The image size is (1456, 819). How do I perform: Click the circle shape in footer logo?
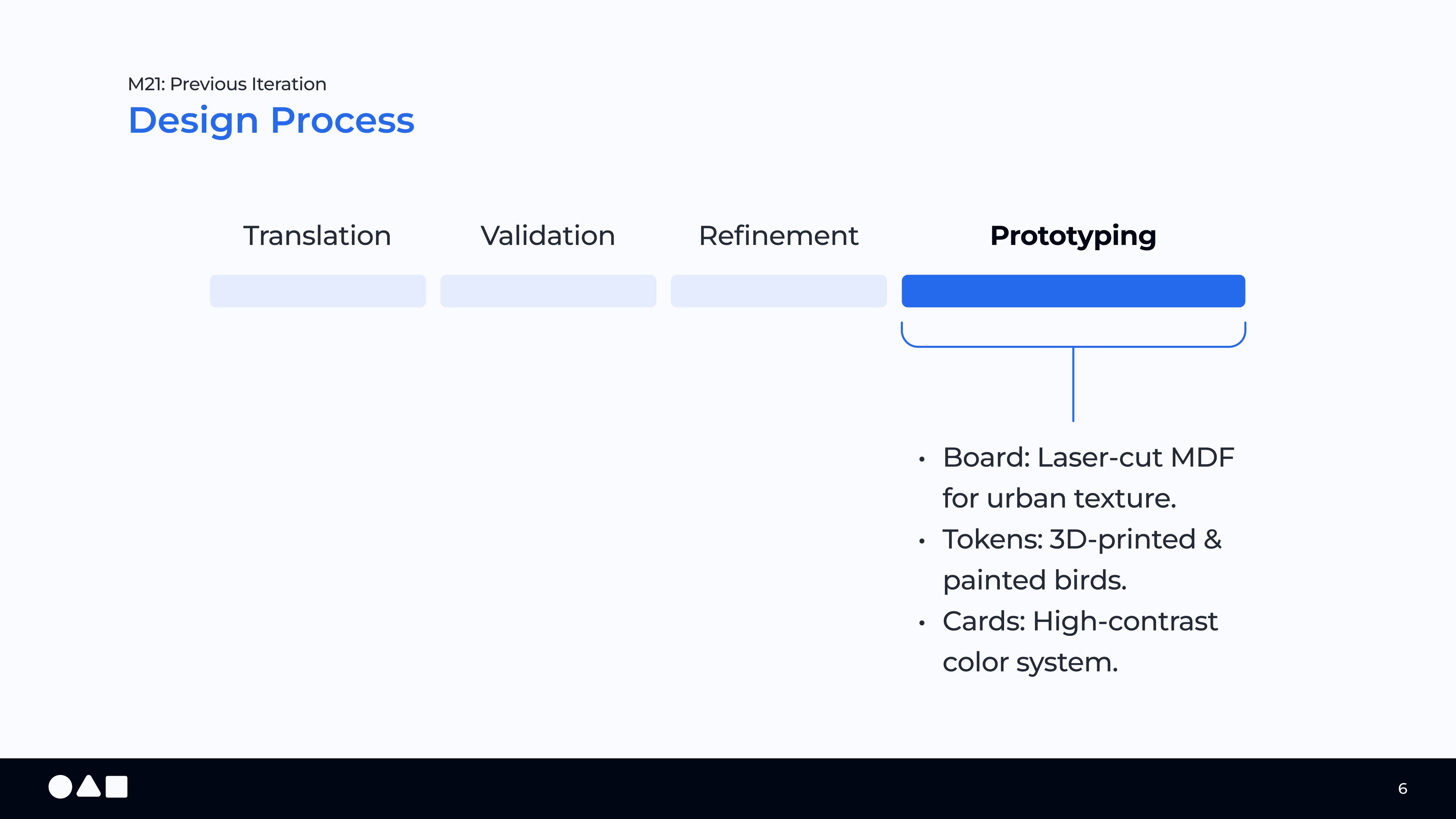60,787
